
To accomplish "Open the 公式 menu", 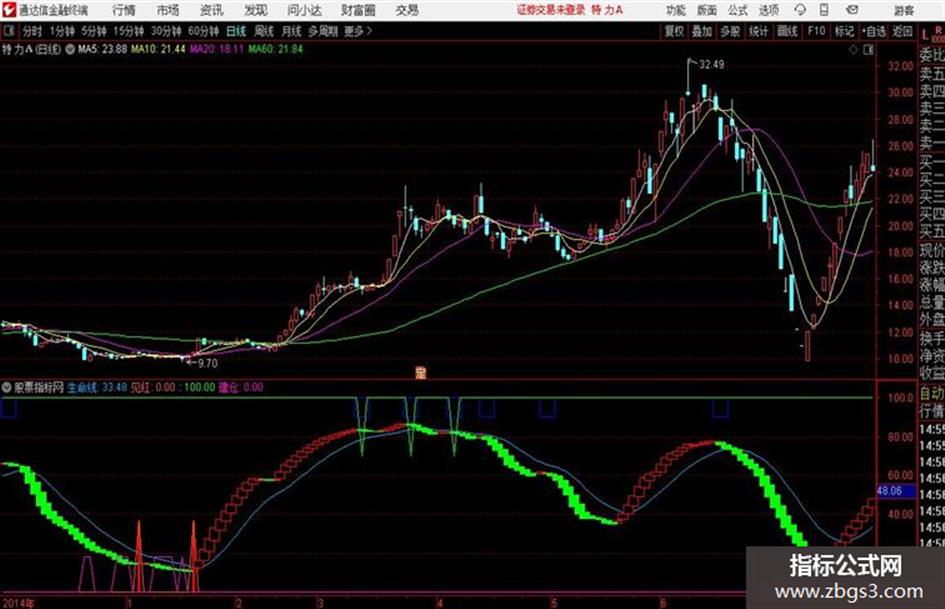I will click(x=738, y=10).
